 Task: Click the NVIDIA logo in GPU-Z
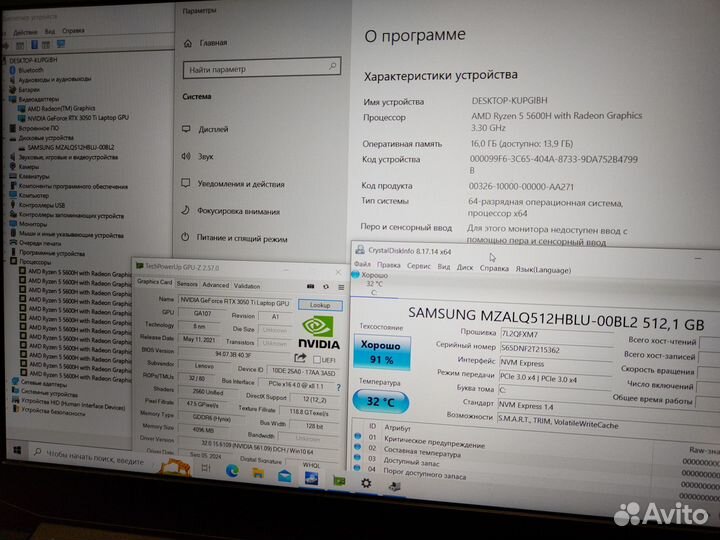point(319,333)
